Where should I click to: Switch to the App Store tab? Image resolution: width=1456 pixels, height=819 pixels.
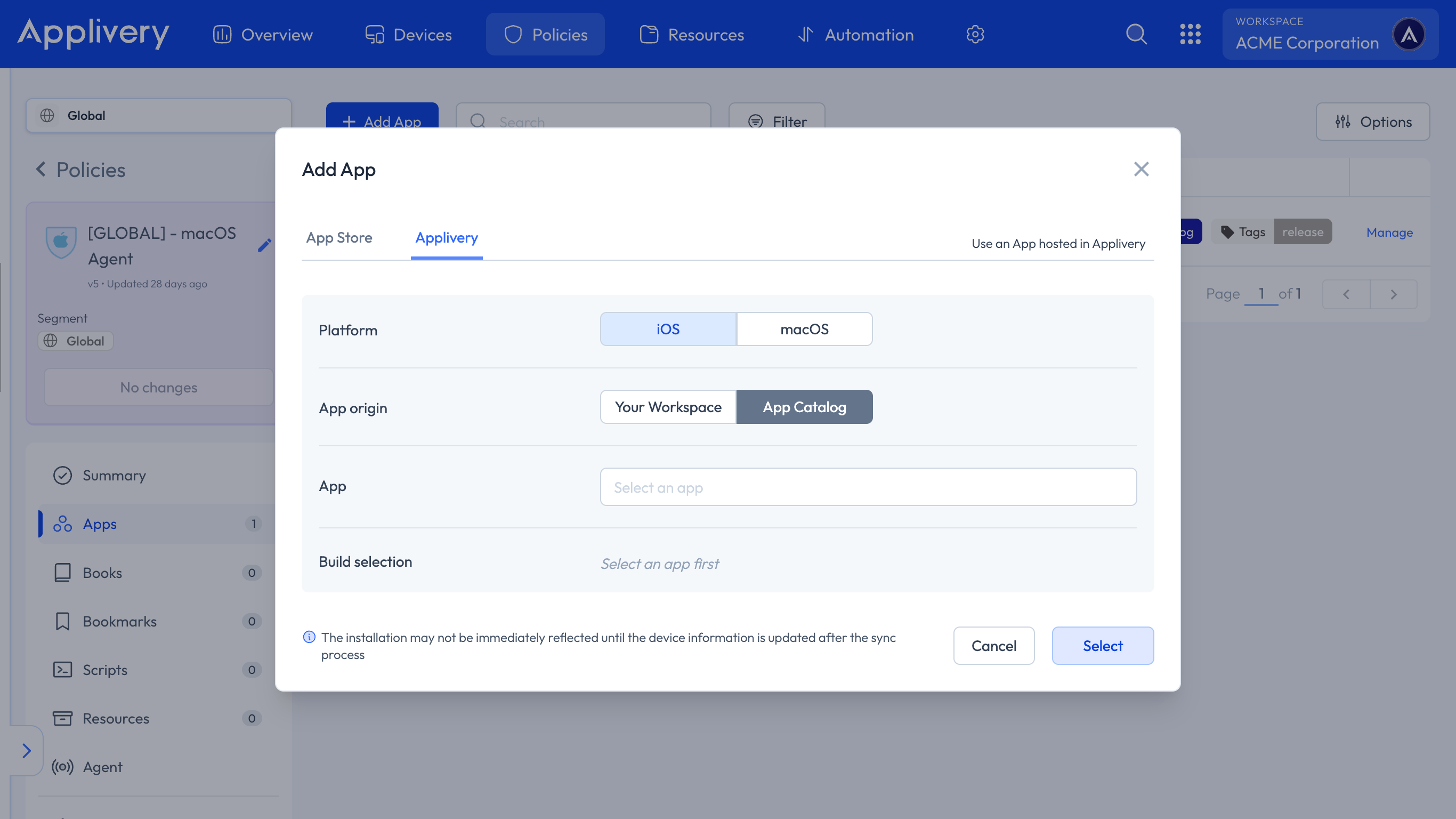(x=339, y=238)
